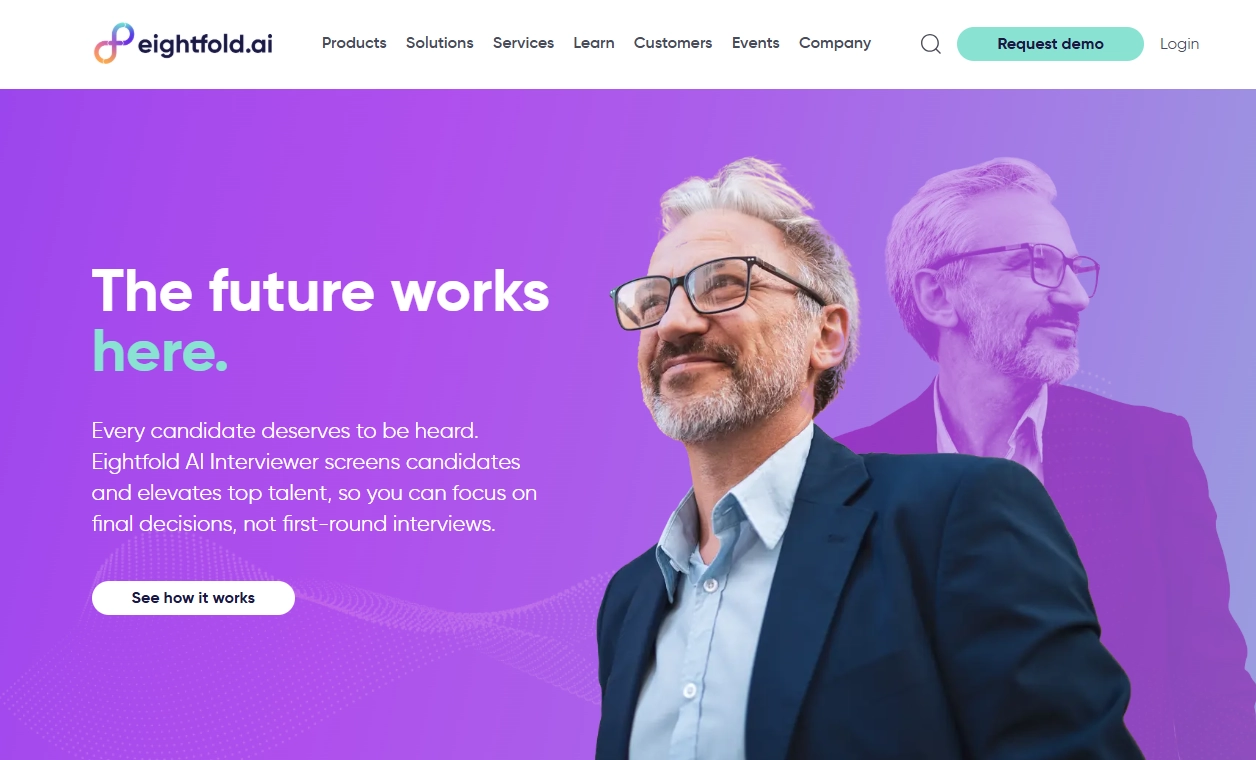The height and width of the screenshot is (760, 1256).
Task: Go to the Events page
Action: [x=756, y=43]
